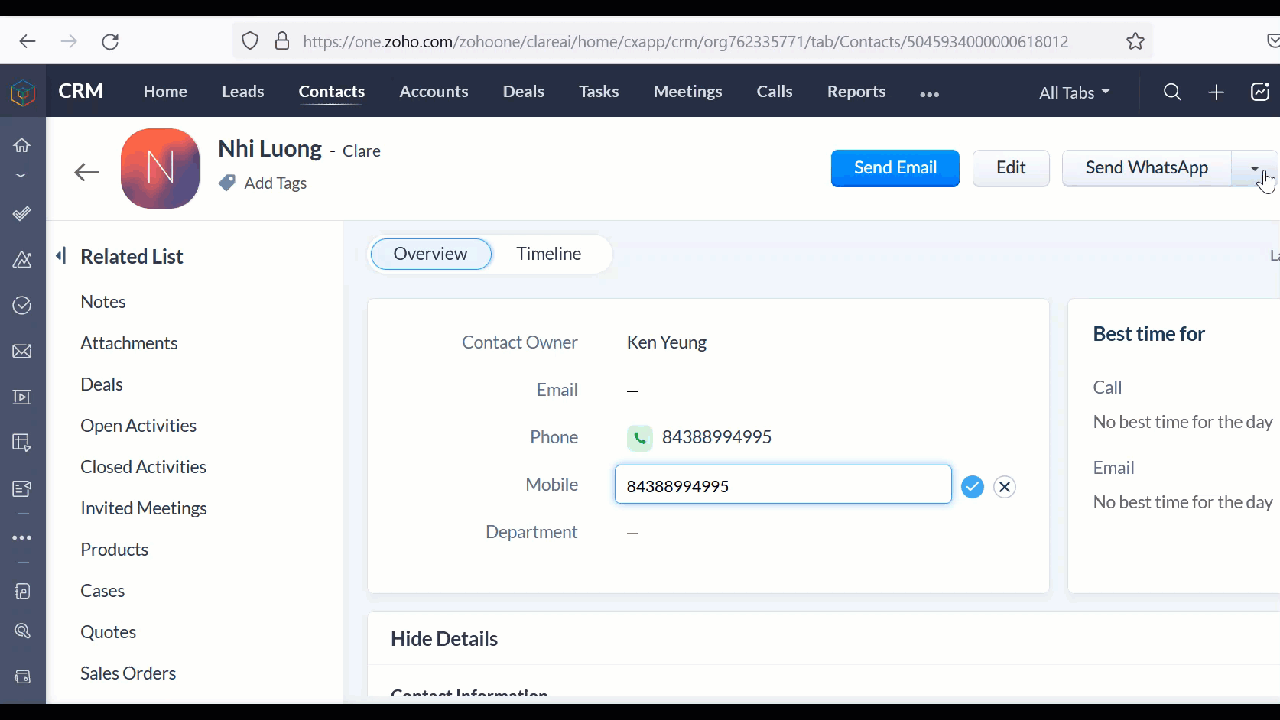Viewport: 1280px width, 720px height.
Task: Click the Edit button
Action: point(1011,168)
